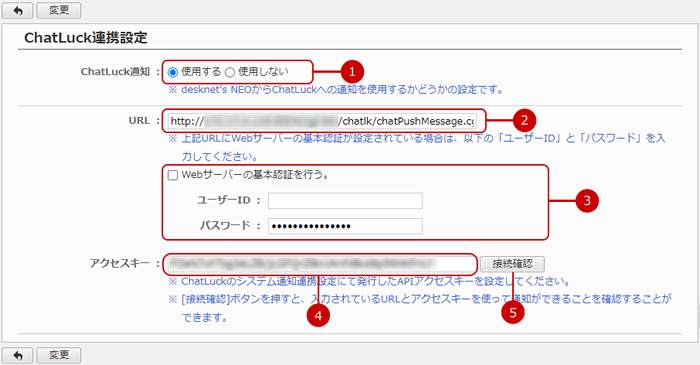The height and width of the screenshot is (365, 700).
Task: Click the 接続確認 button
Action: 512,264
